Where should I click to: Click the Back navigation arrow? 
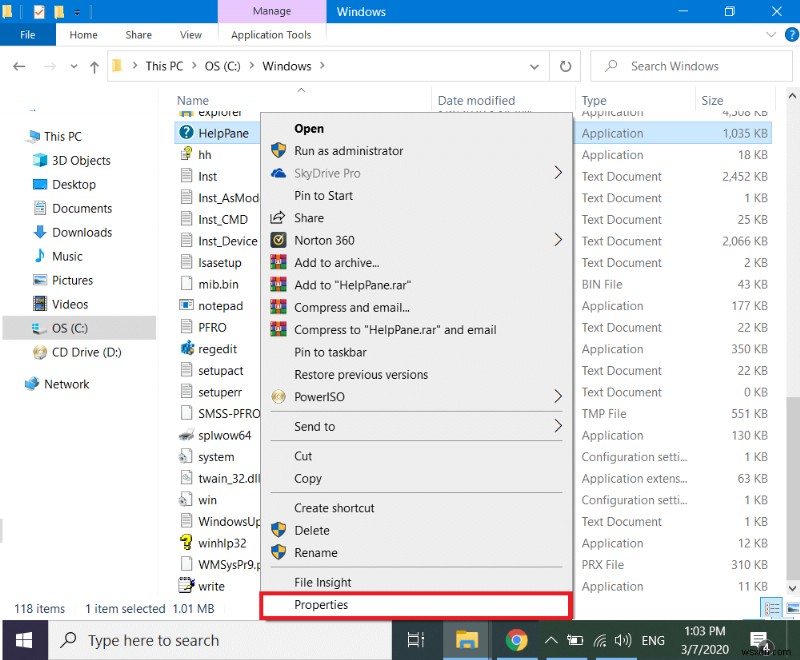pos(19,66)
